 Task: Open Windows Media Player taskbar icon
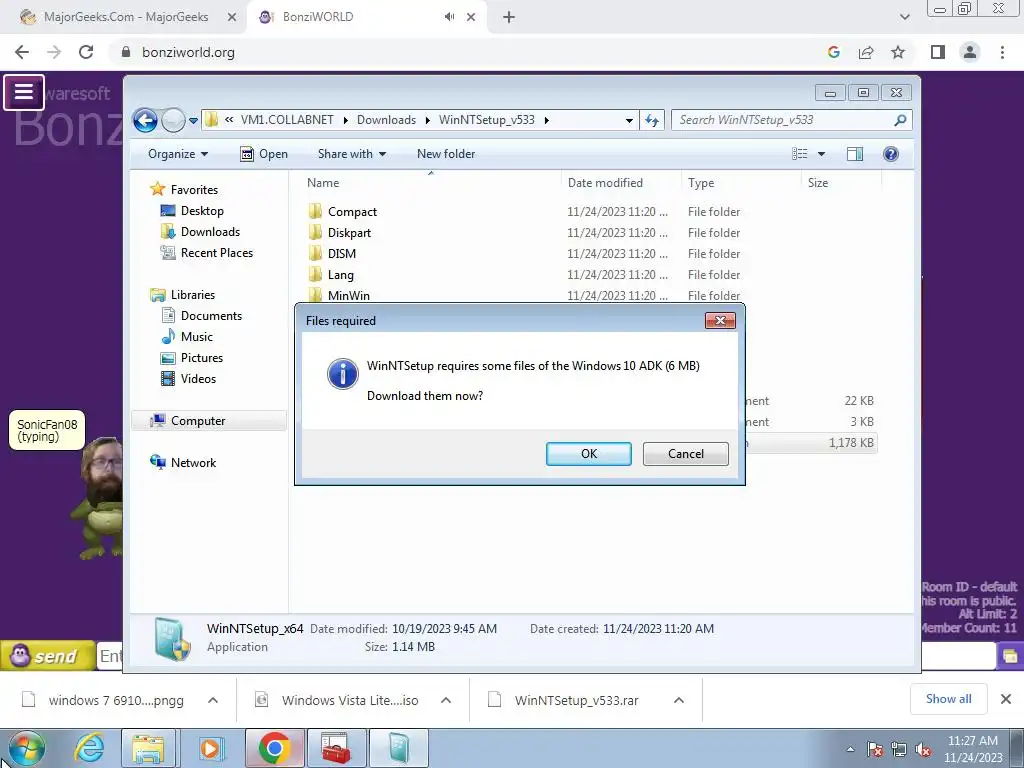click(x=210, y=748)
